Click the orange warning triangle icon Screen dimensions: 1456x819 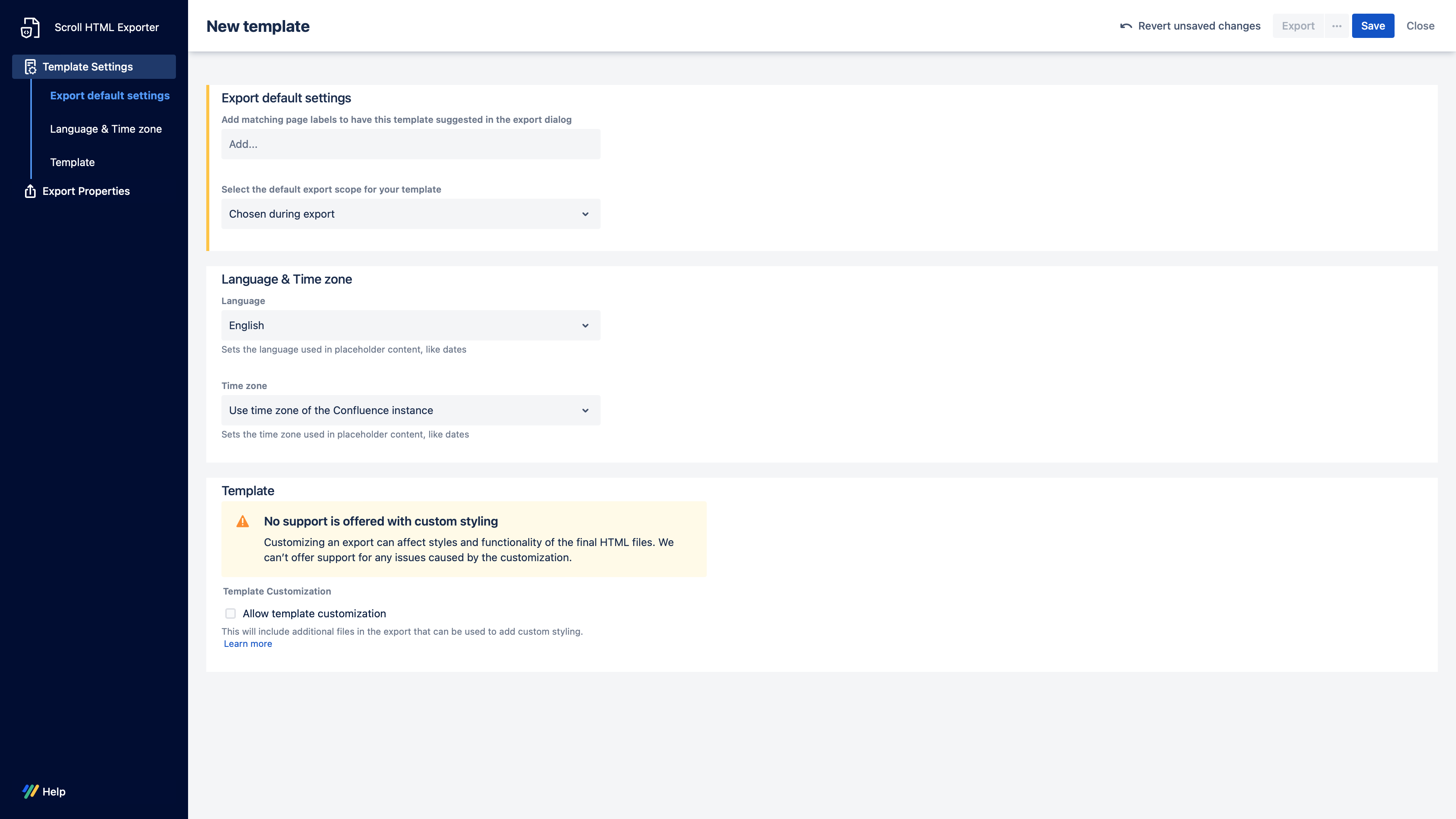pos(243,522)
